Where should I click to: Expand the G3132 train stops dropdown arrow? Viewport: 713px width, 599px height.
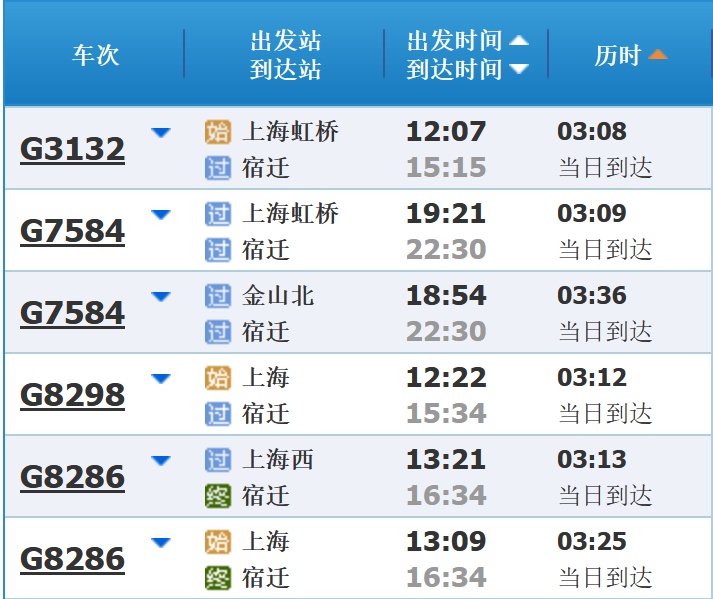(160, 132)
